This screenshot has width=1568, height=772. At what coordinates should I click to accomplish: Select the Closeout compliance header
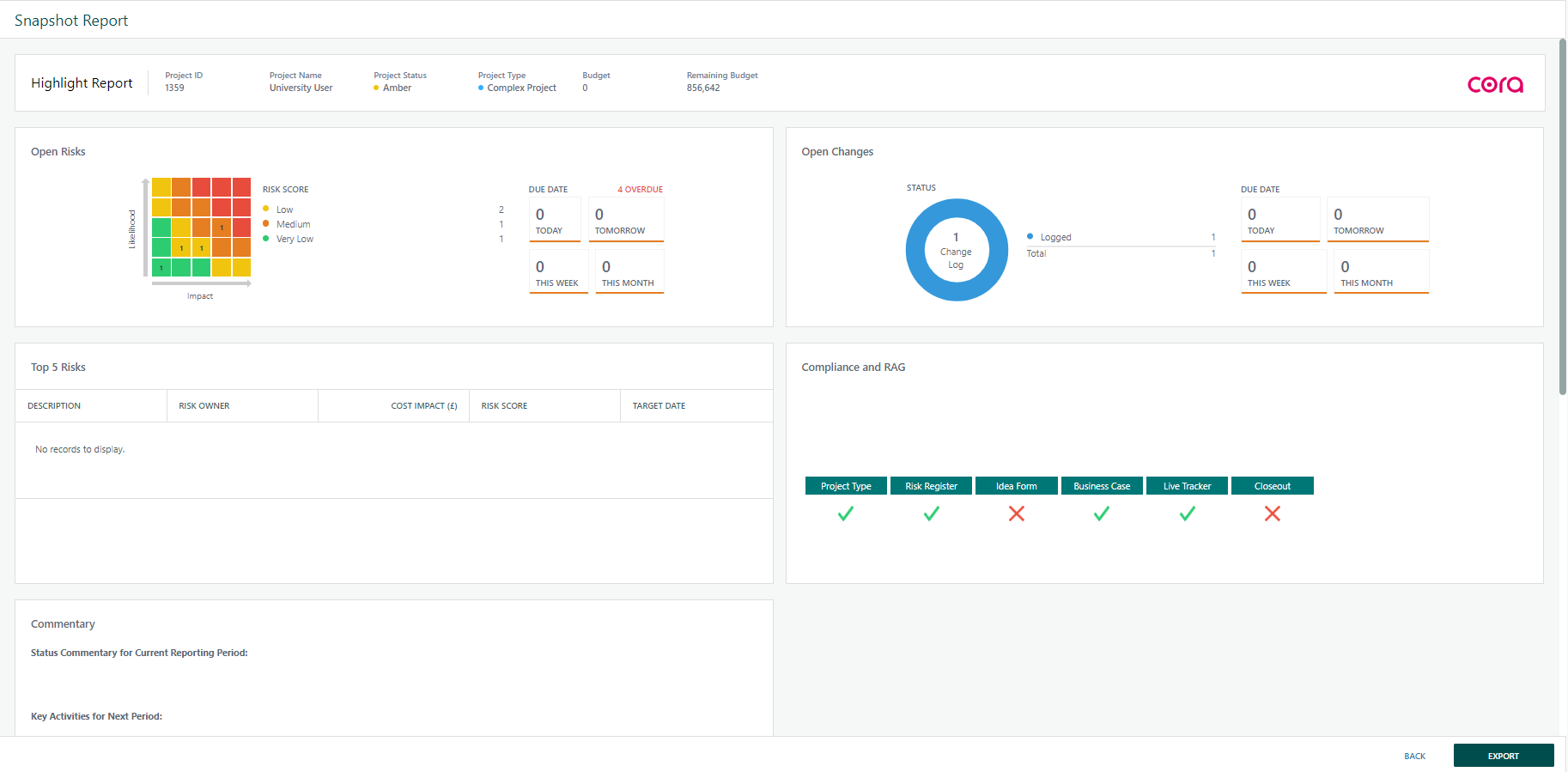1273,486
